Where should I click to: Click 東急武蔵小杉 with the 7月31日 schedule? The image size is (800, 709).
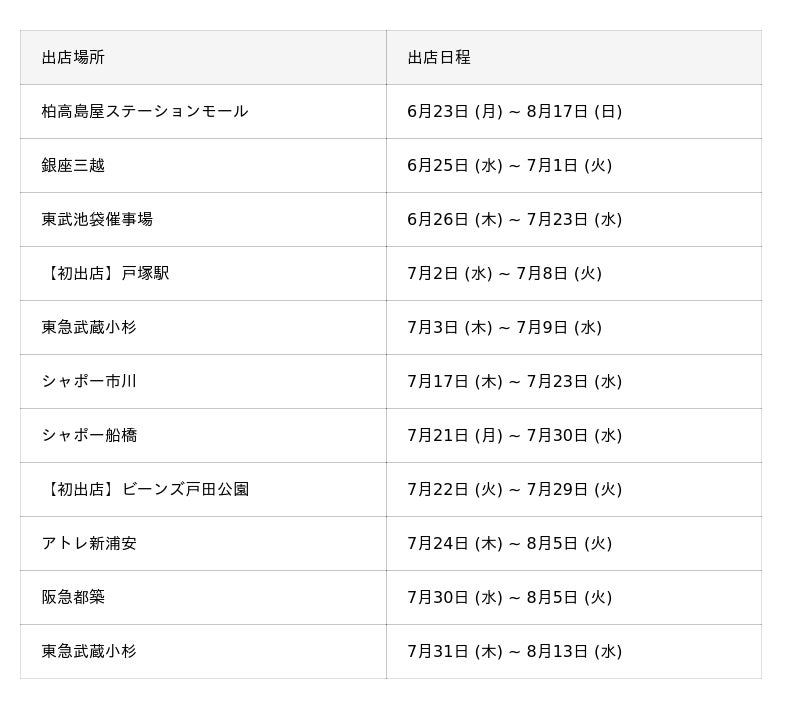tap(89, 652)
